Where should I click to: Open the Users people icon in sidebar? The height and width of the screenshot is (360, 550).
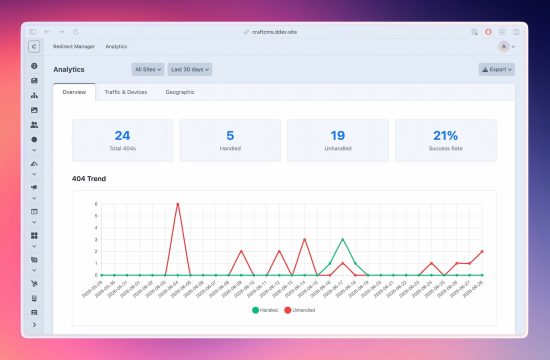point(34,125)
